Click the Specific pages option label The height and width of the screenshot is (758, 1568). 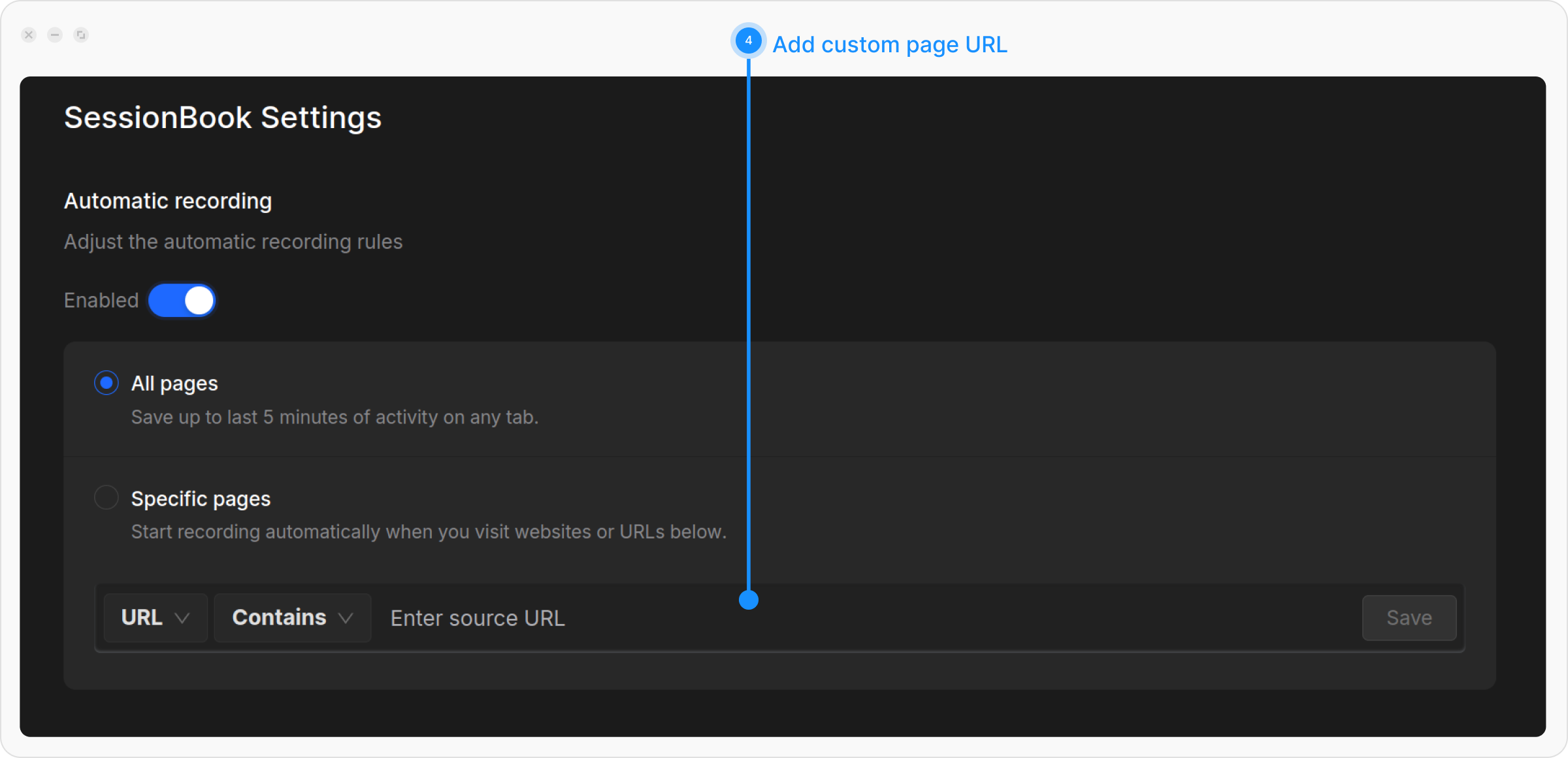point(201,499)
